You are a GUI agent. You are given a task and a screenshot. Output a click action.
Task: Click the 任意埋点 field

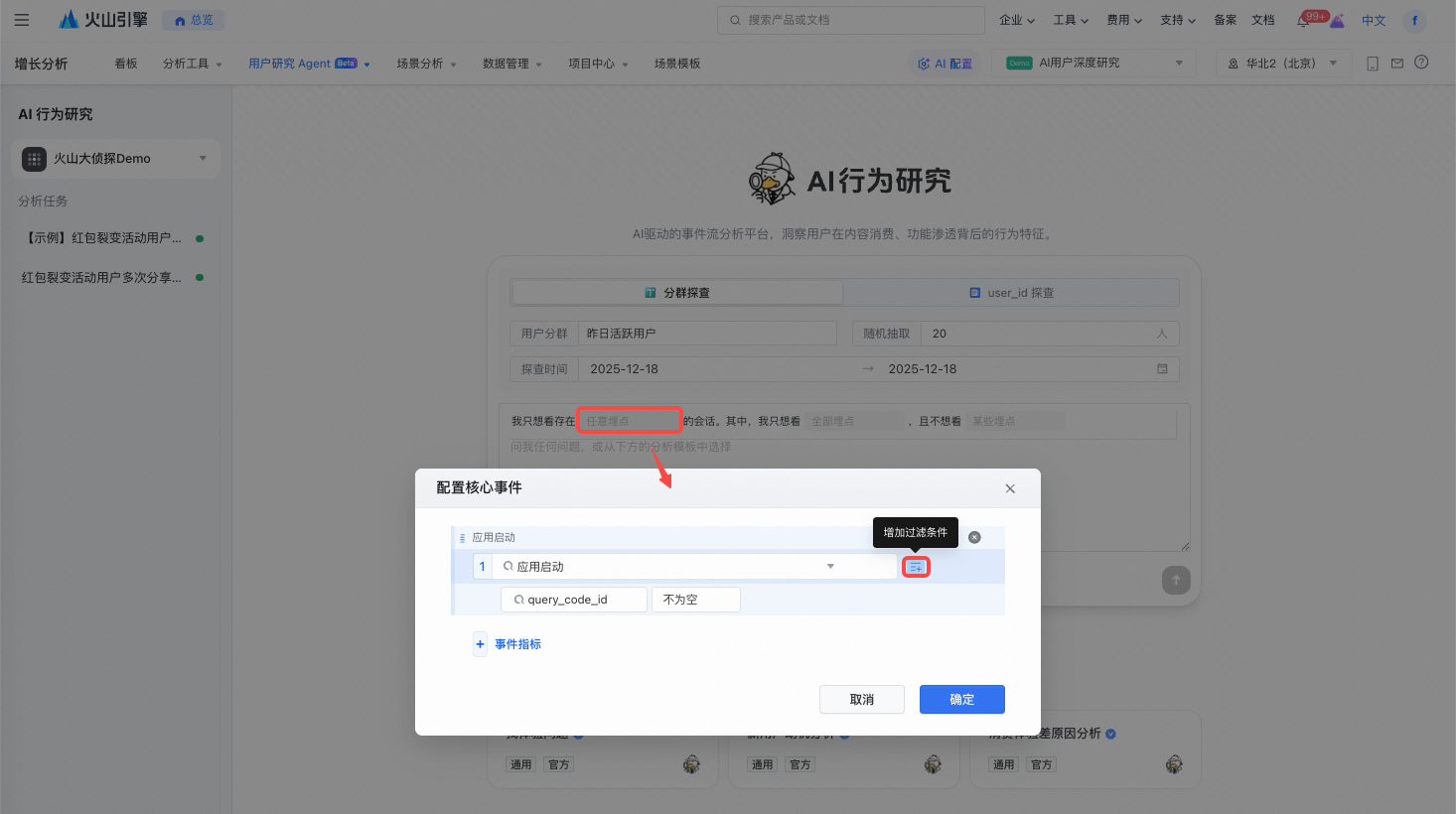pos(630,421)
